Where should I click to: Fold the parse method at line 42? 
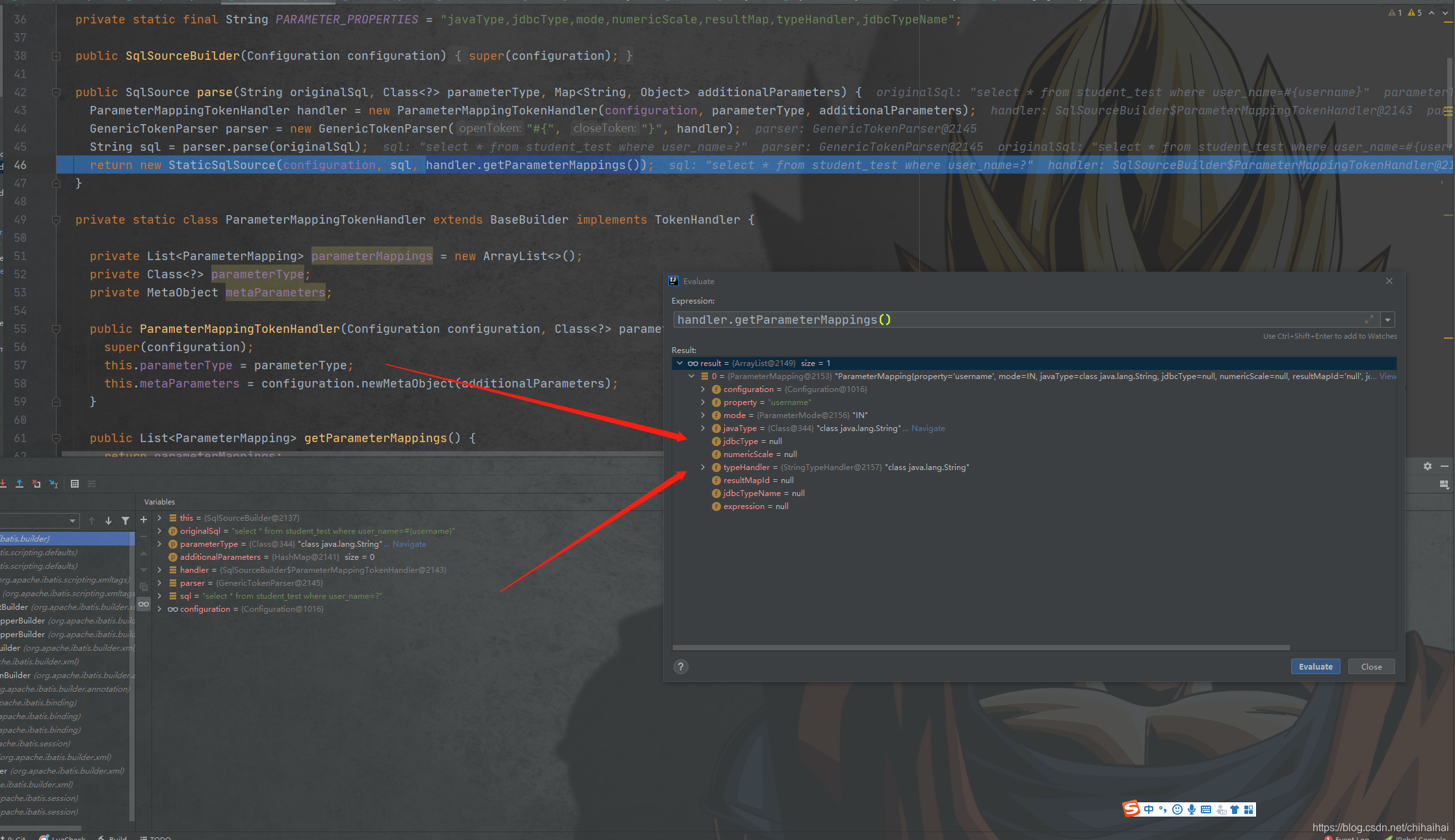click(57, 92)
